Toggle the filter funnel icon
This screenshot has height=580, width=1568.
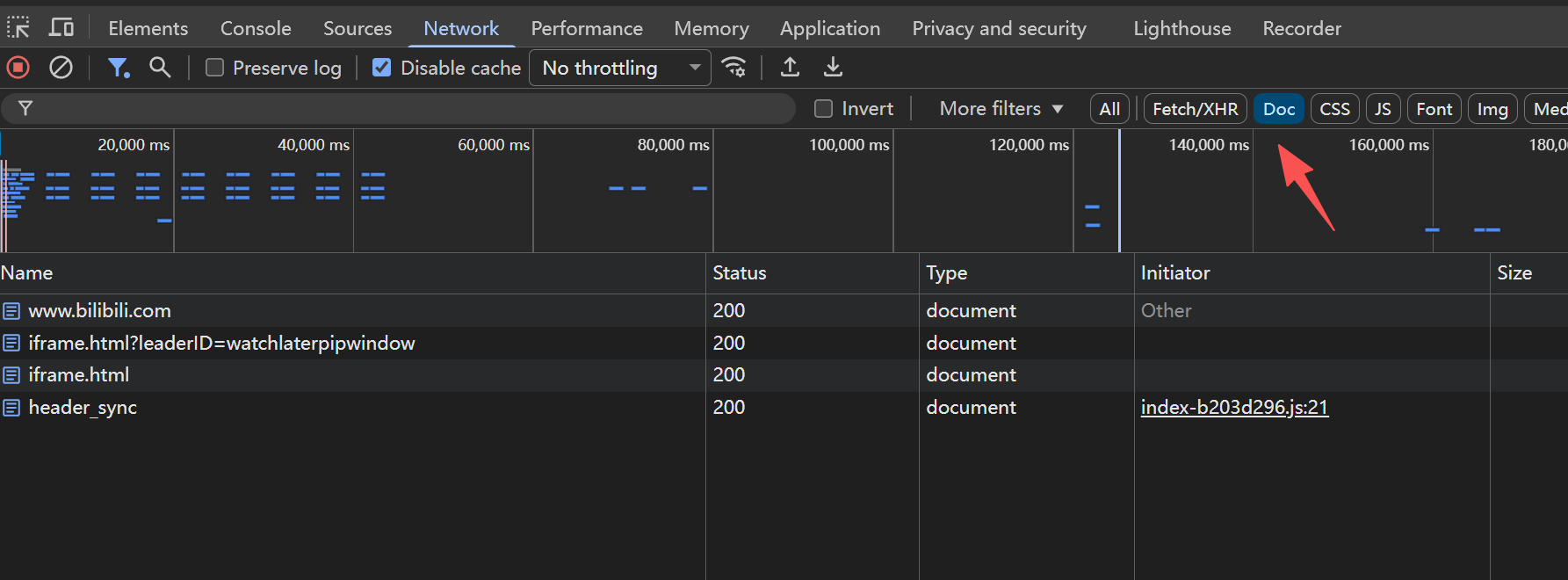[119, 68]
